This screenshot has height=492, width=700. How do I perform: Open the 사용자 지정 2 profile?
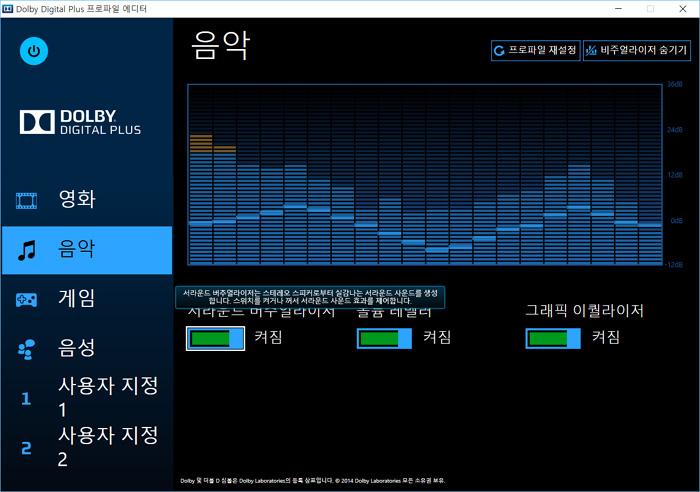click(87, 447)
